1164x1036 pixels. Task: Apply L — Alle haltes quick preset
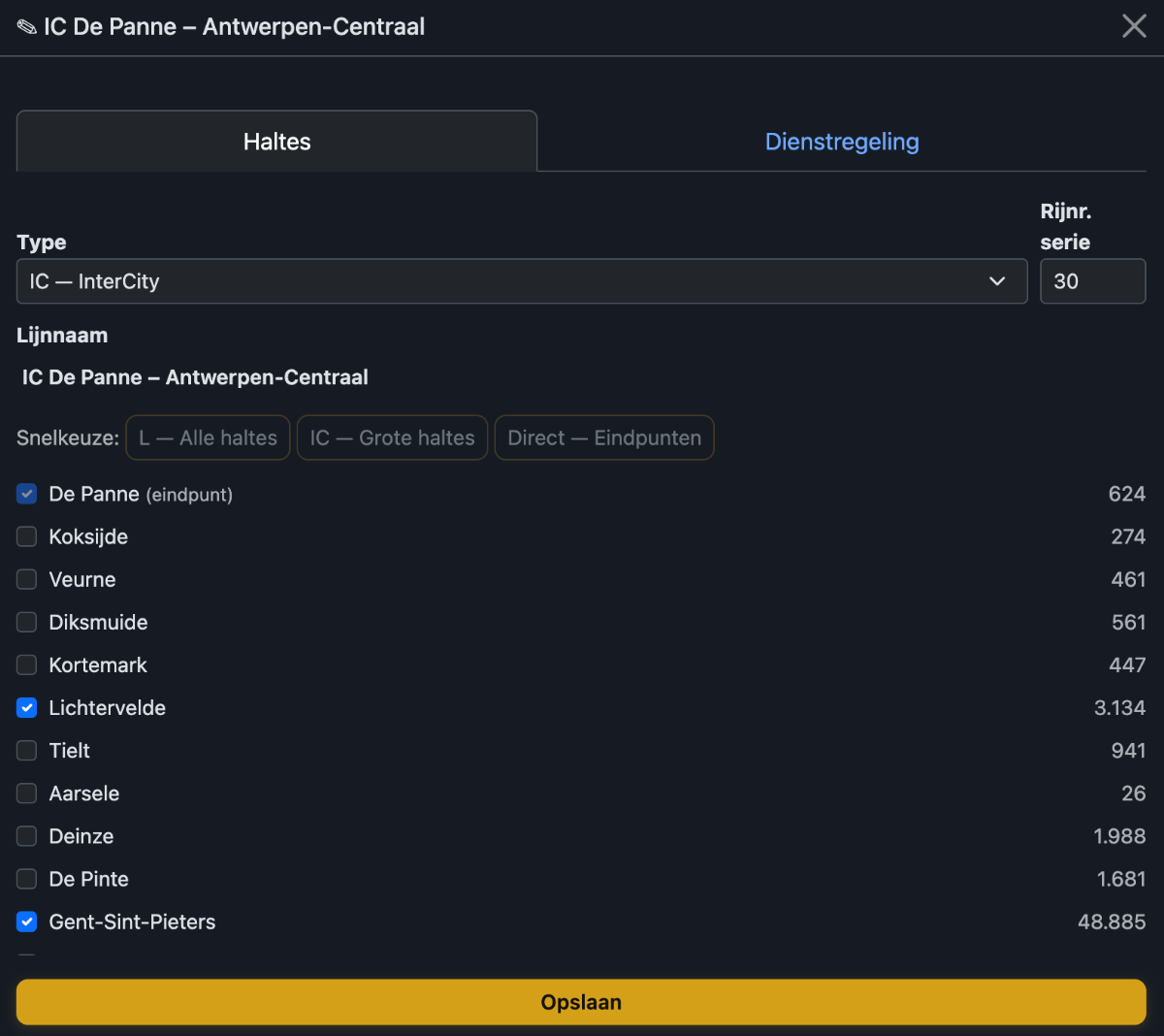[208, 437]
